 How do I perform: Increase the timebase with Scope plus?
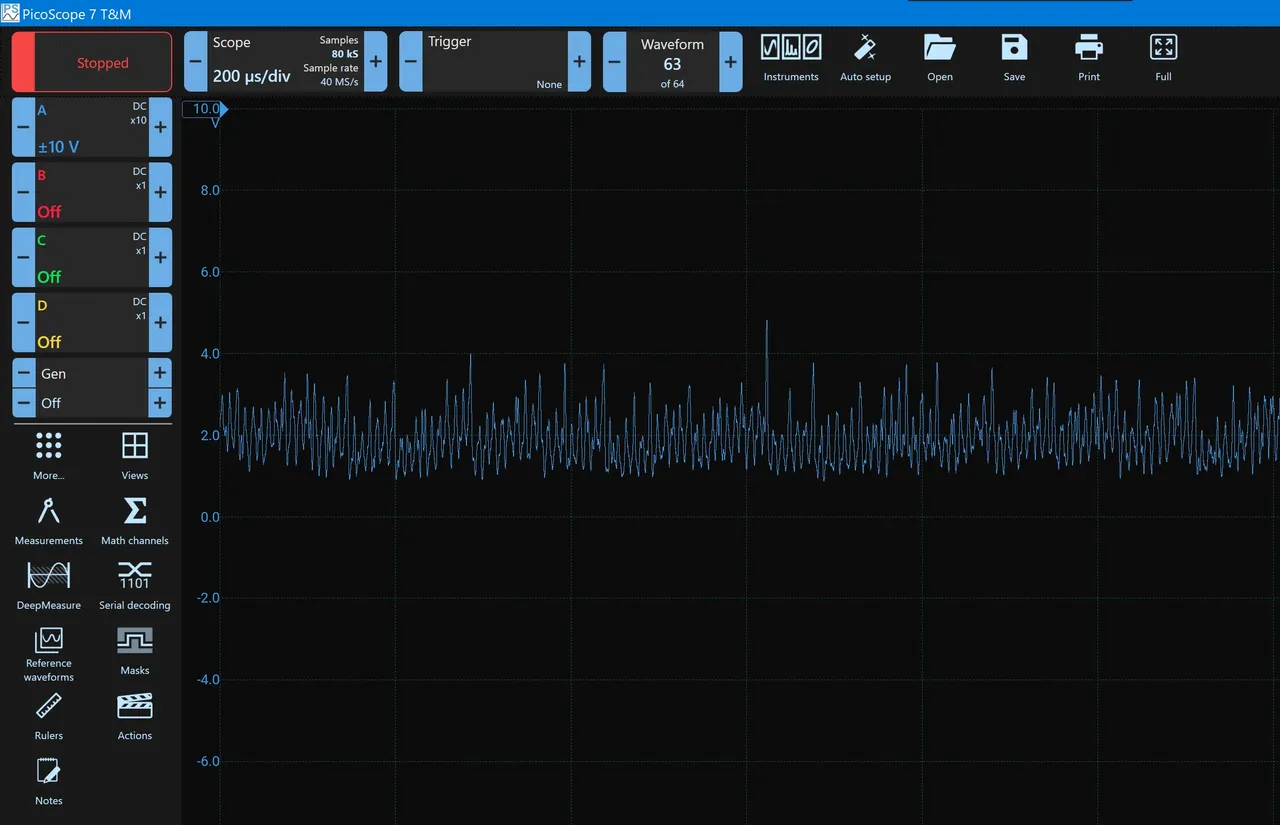pyautogui.click(x=375, y=61)
